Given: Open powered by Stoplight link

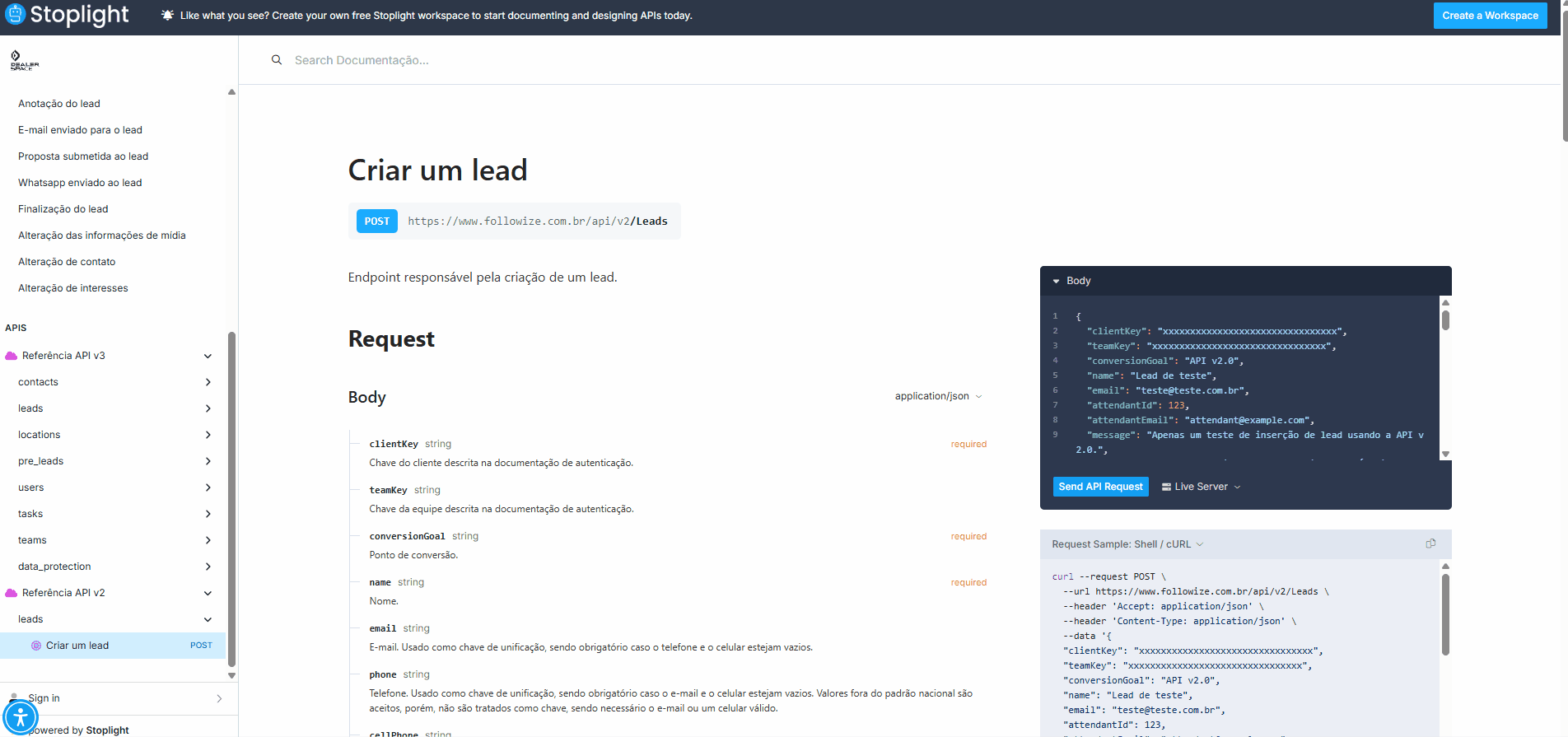Looking at the screenshot, I should (x=78, y=730).
